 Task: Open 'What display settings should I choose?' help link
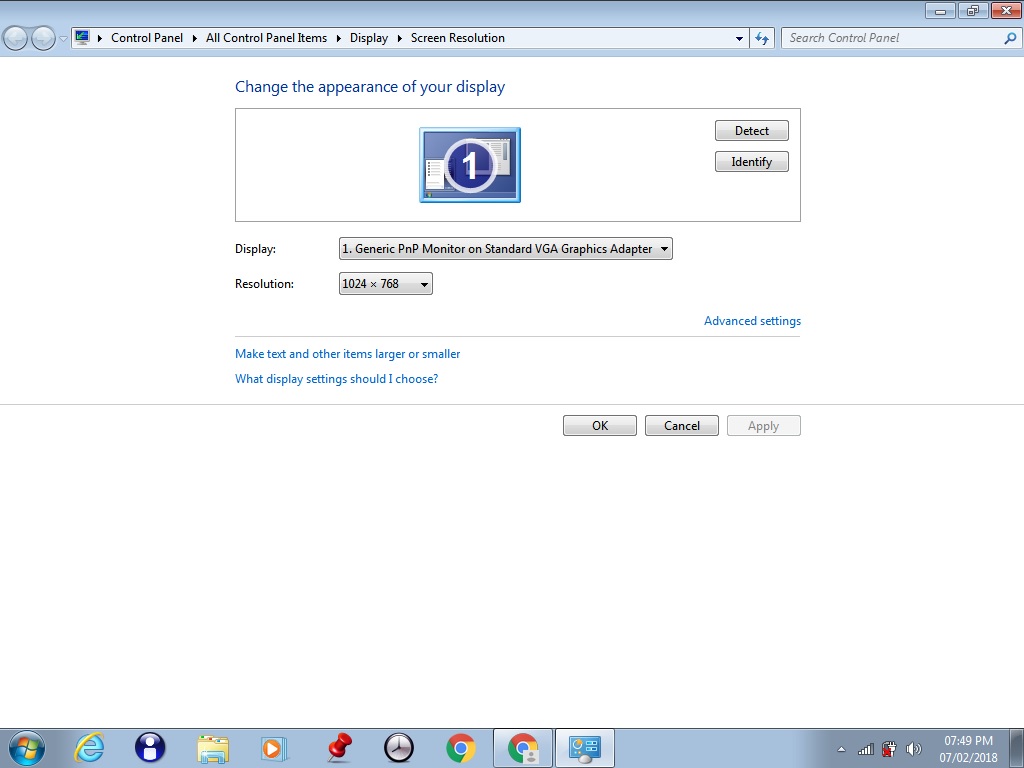[336, 379]
